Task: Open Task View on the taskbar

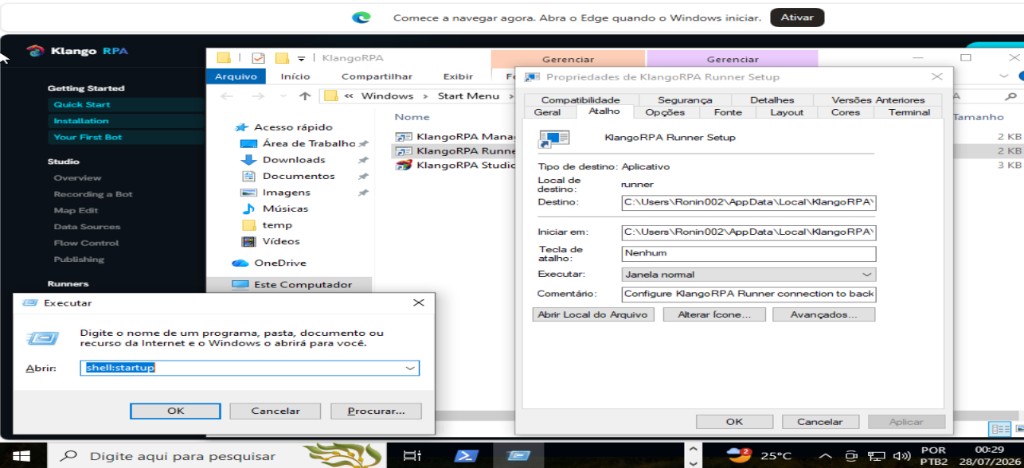Action: 412,456
